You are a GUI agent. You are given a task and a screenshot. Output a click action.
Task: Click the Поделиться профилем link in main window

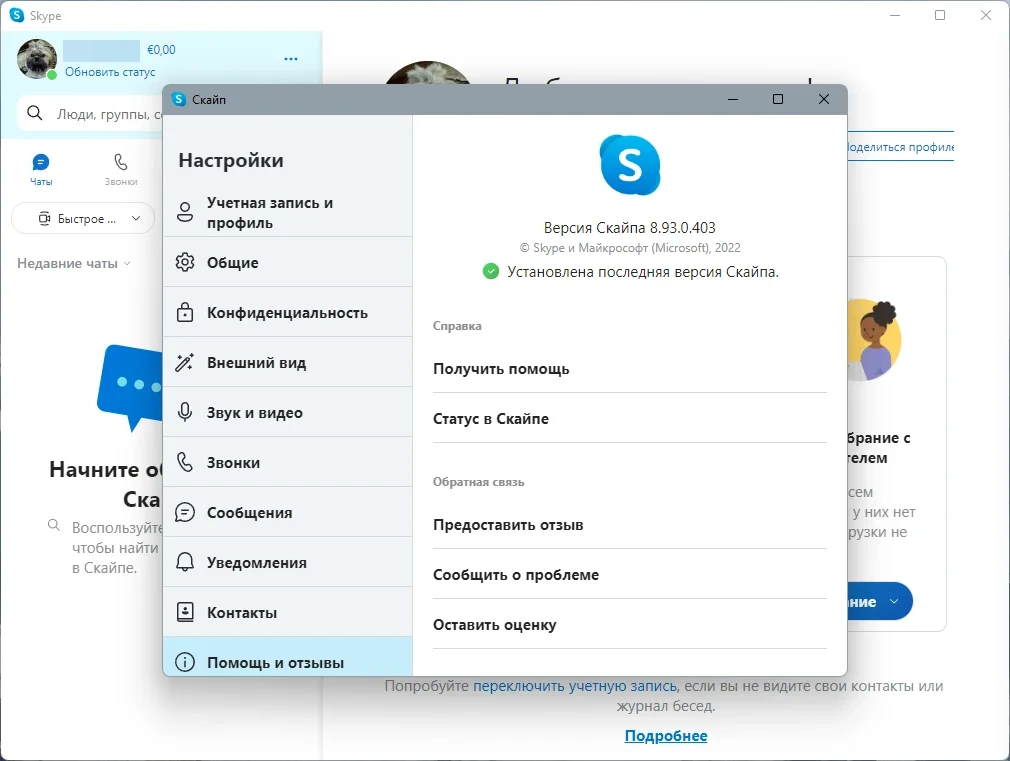900,147
